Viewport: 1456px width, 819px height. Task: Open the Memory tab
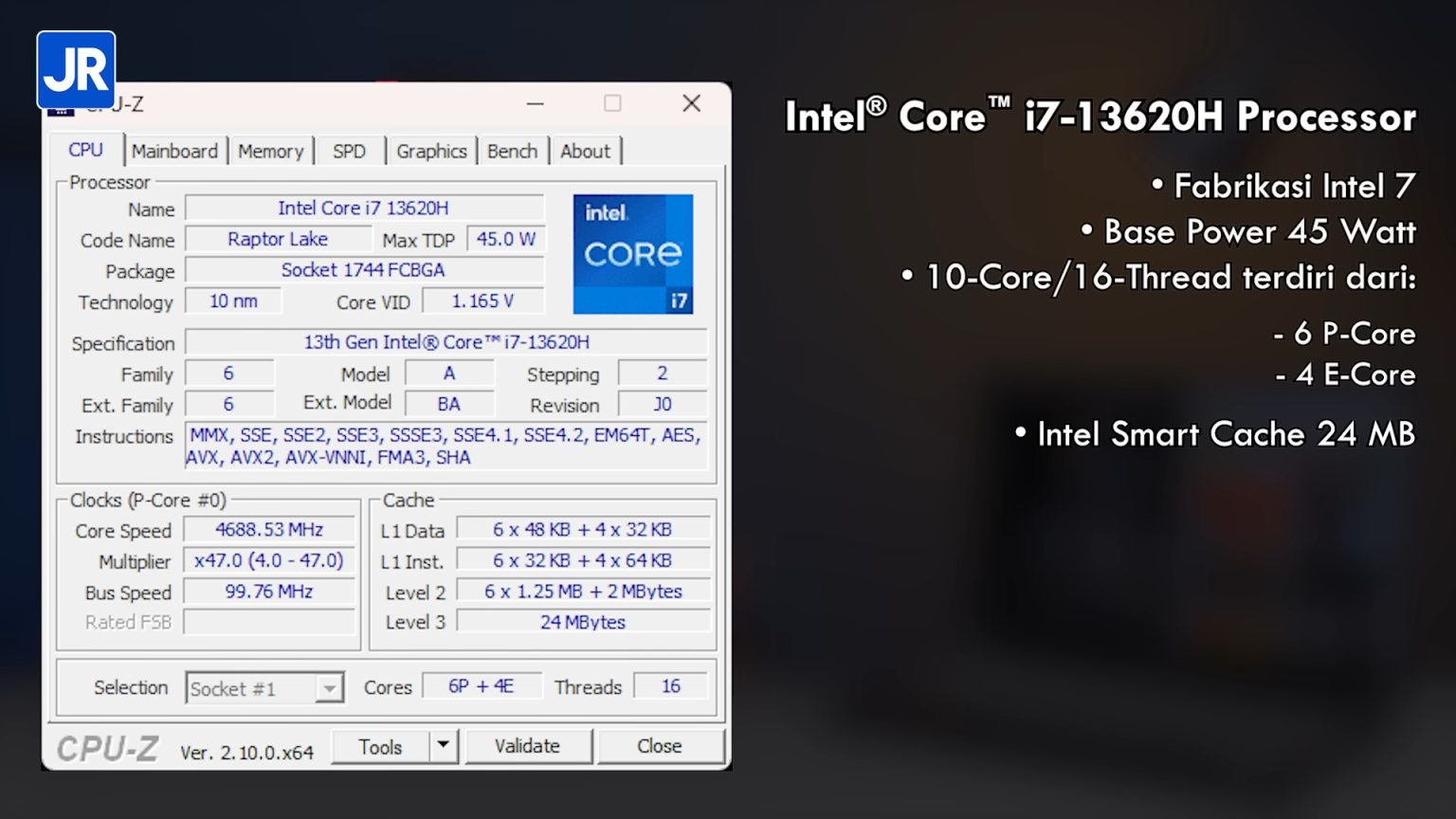(270, 151)
